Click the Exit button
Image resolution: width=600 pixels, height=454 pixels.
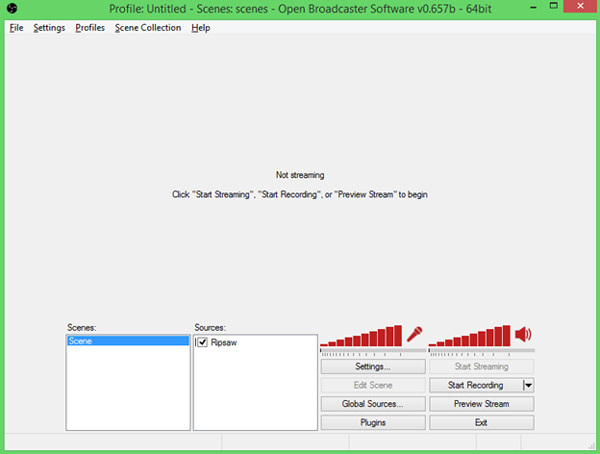point(481,423)
